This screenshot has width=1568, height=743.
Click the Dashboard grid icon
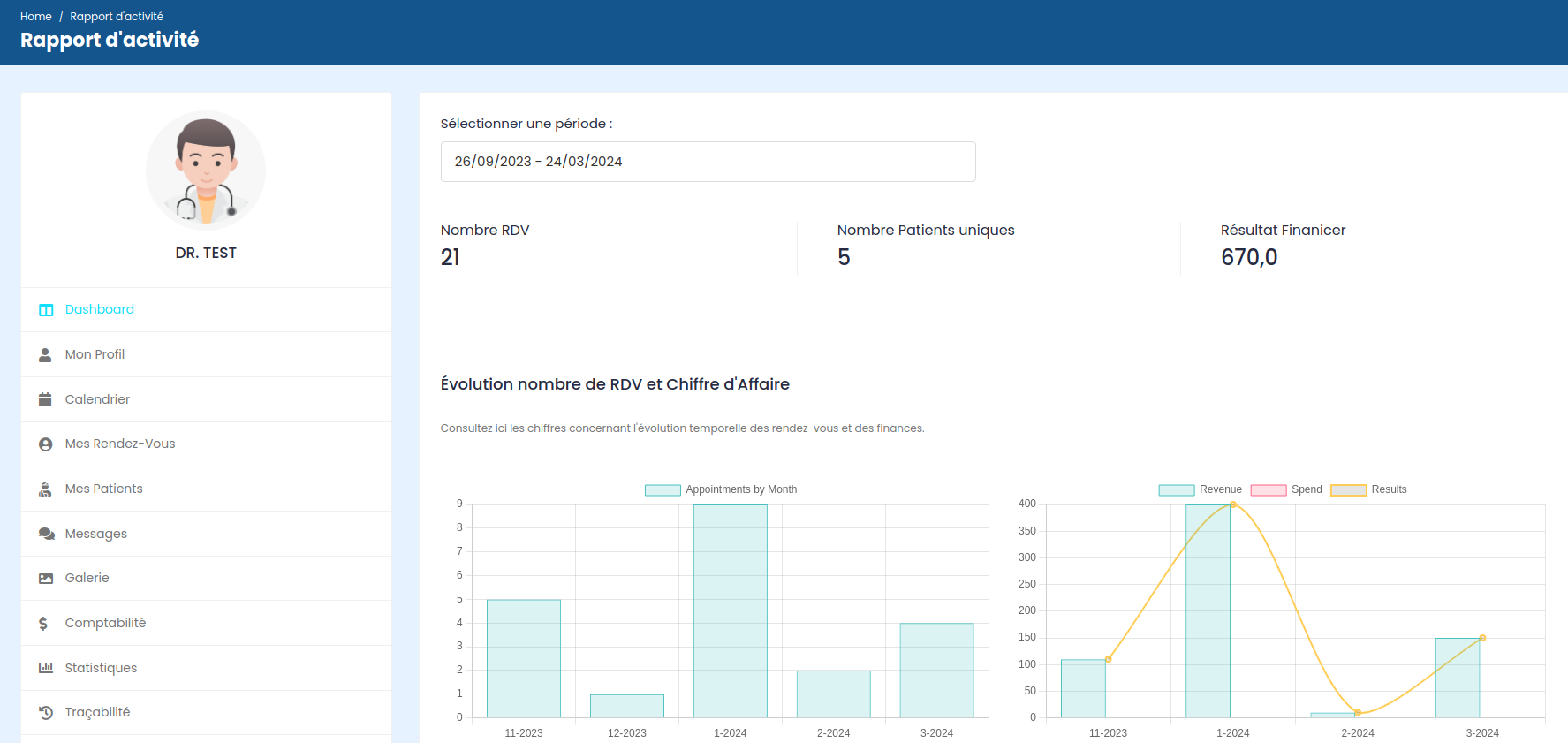tap(46, 310)
